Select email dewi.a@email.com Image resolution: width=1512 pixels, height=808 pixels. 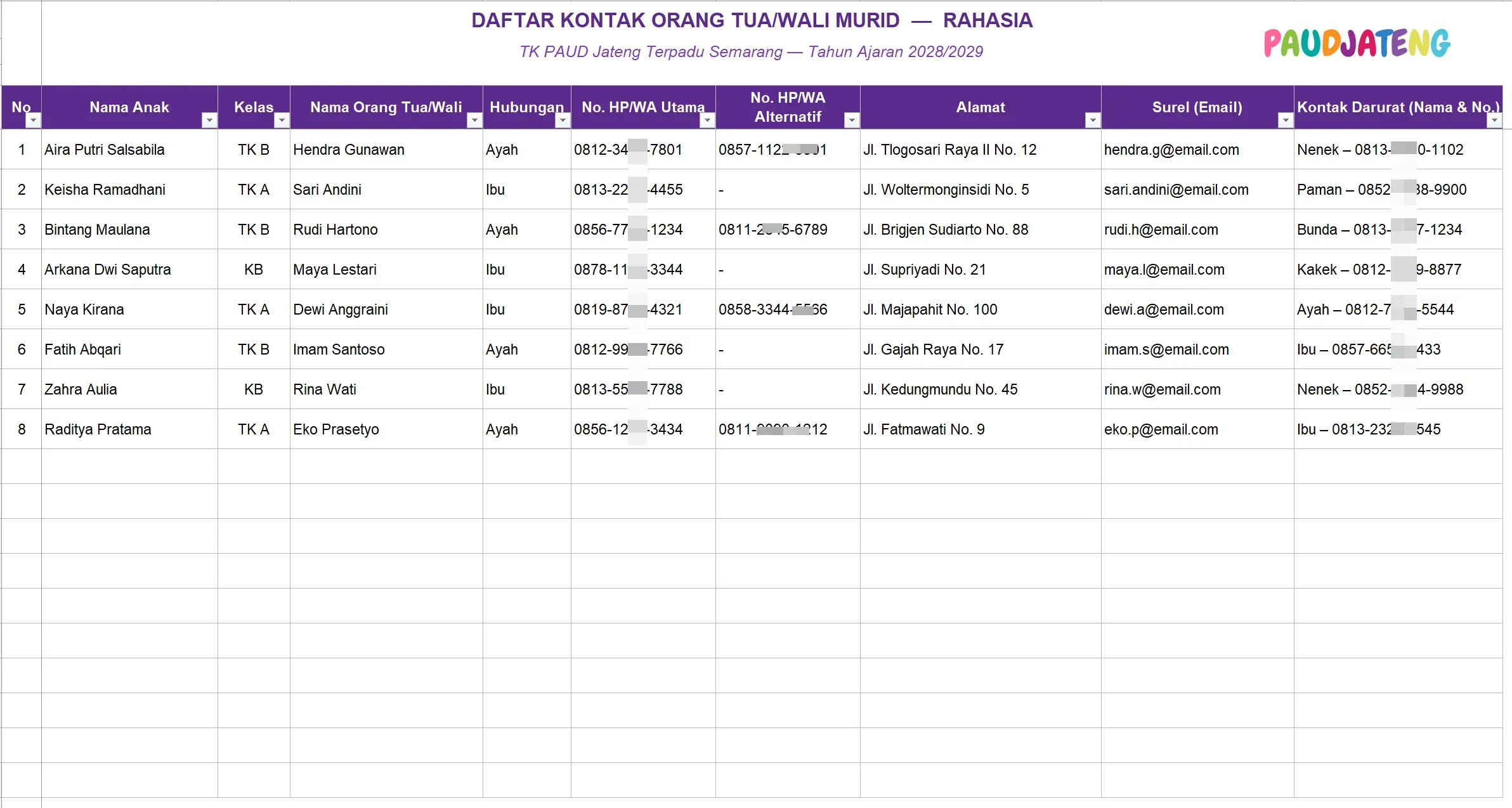click(x=1197, y=310)
